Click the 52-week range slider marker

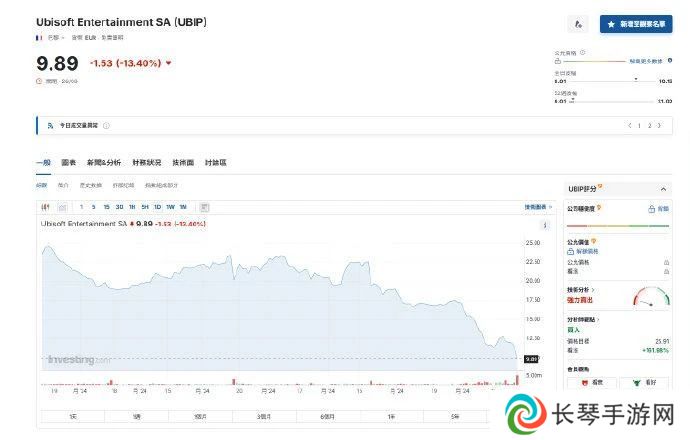coord(572,100)
